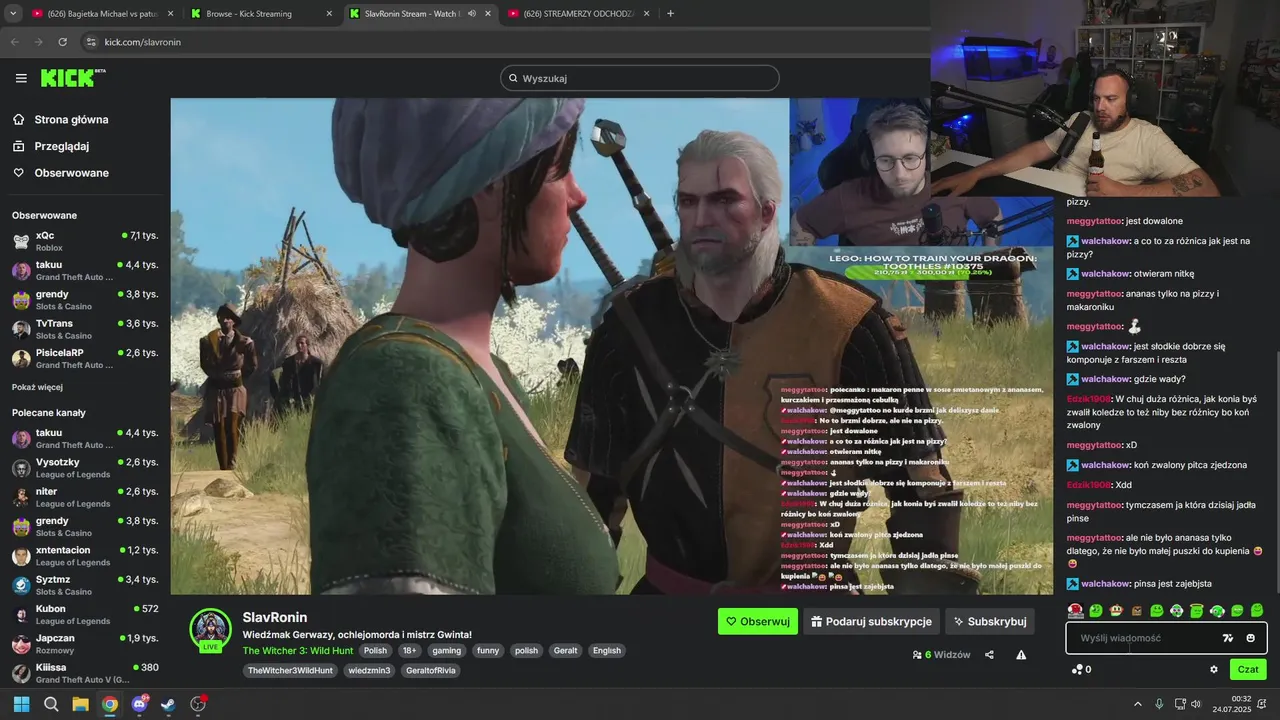1280x720 pixels.
Task: Open niter recommended channel
Action: [x=85, y=497]
